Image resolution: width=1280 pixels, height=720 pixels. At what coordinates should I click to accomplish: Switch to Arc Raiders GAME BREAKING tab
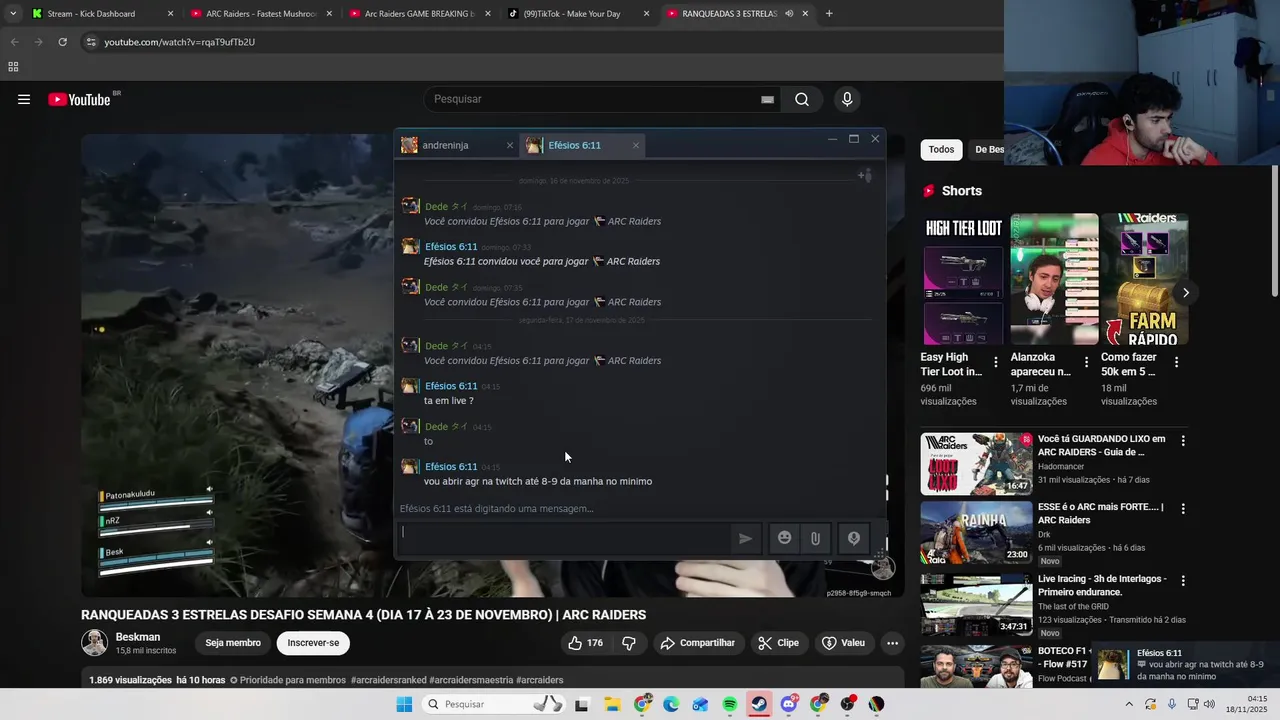coord(419,14)
